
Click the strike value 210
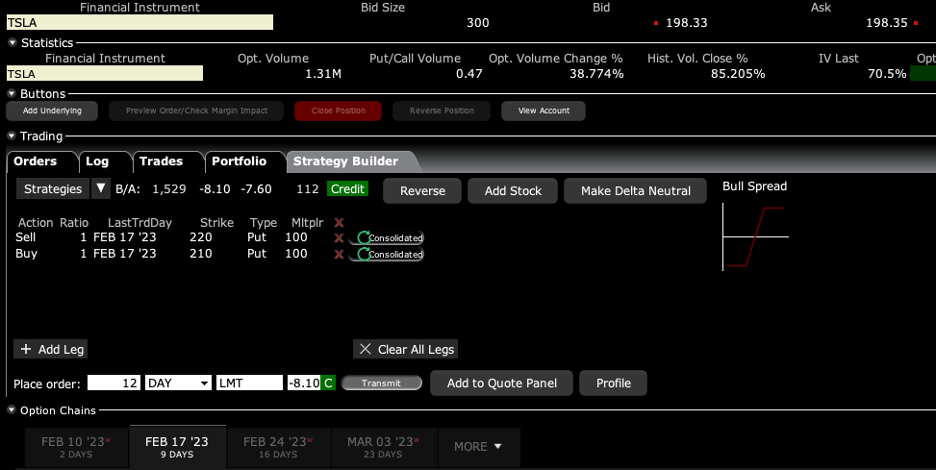pyautogui.click(x=201, y=253)
